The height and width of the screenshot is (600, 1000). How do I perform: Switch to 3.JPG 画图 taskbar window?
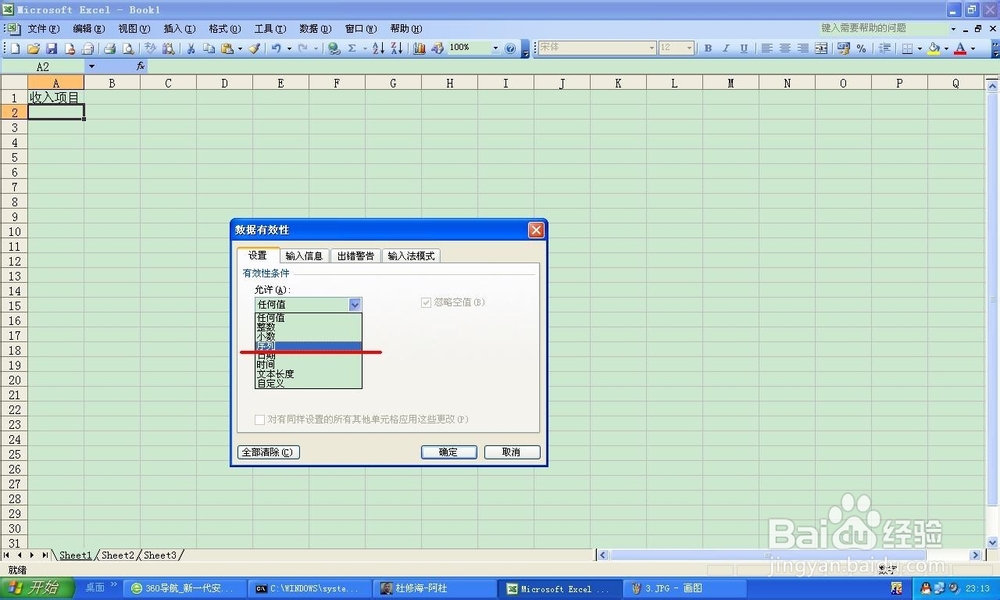tap(683, 589)
